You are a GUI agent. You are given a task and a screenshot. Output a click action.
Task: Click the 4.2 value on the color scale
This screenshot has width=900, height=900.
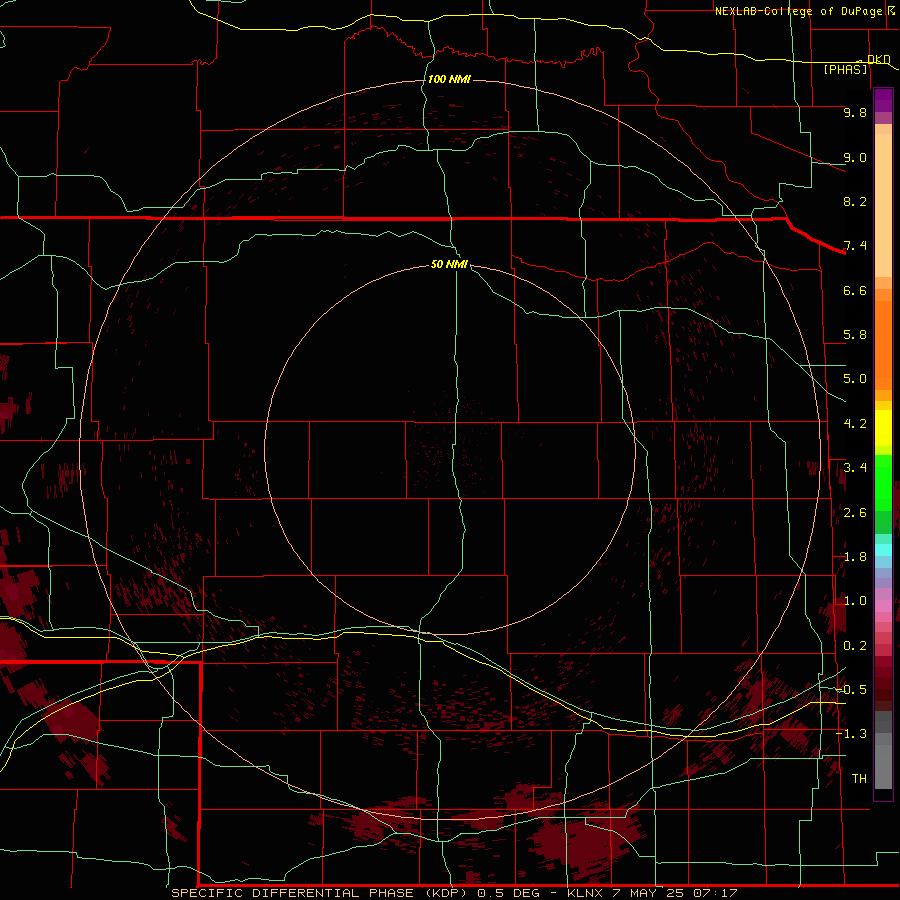(855, 424)
